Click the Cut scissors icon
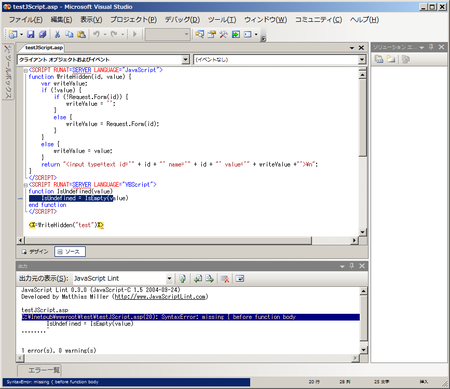450x389 pixels. (57, 34)
